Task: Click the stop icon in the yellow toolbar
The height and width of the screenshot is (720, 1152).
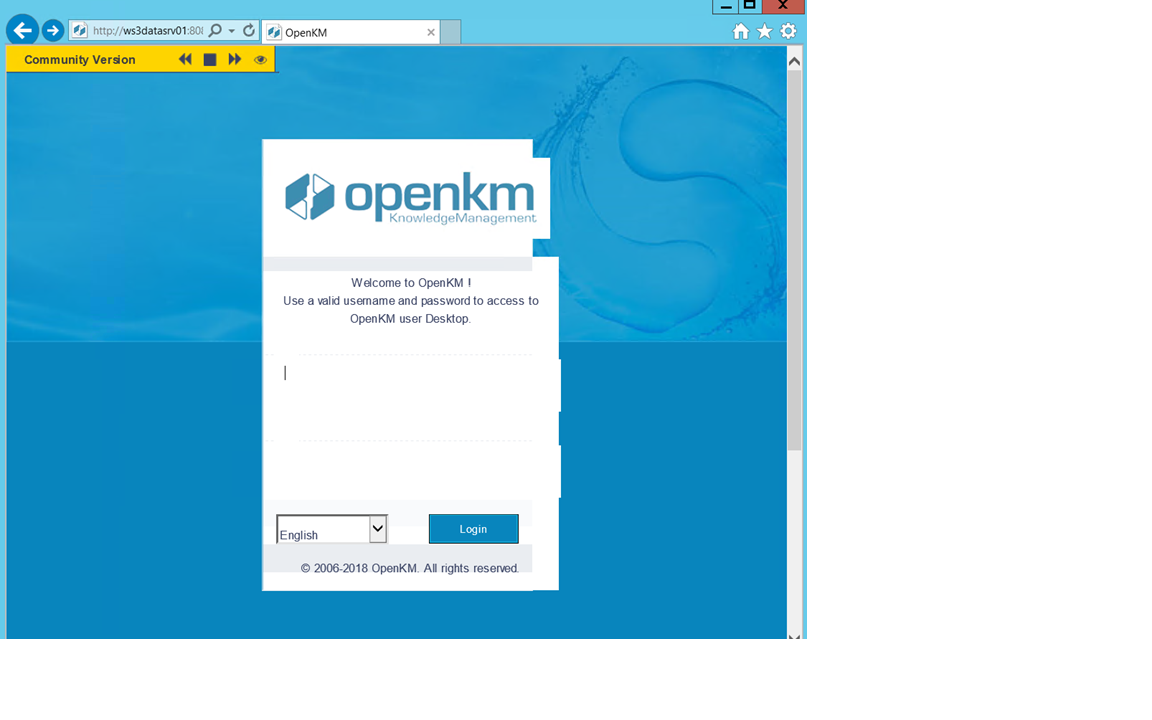Action: click(209, 59)
